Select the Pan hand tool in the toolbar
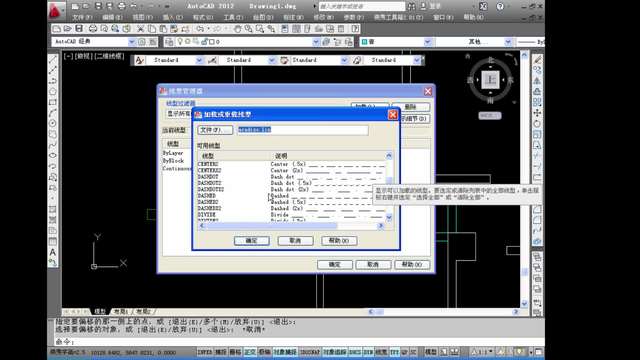Viewport: 640px width, 360px height. coord(238,29)
